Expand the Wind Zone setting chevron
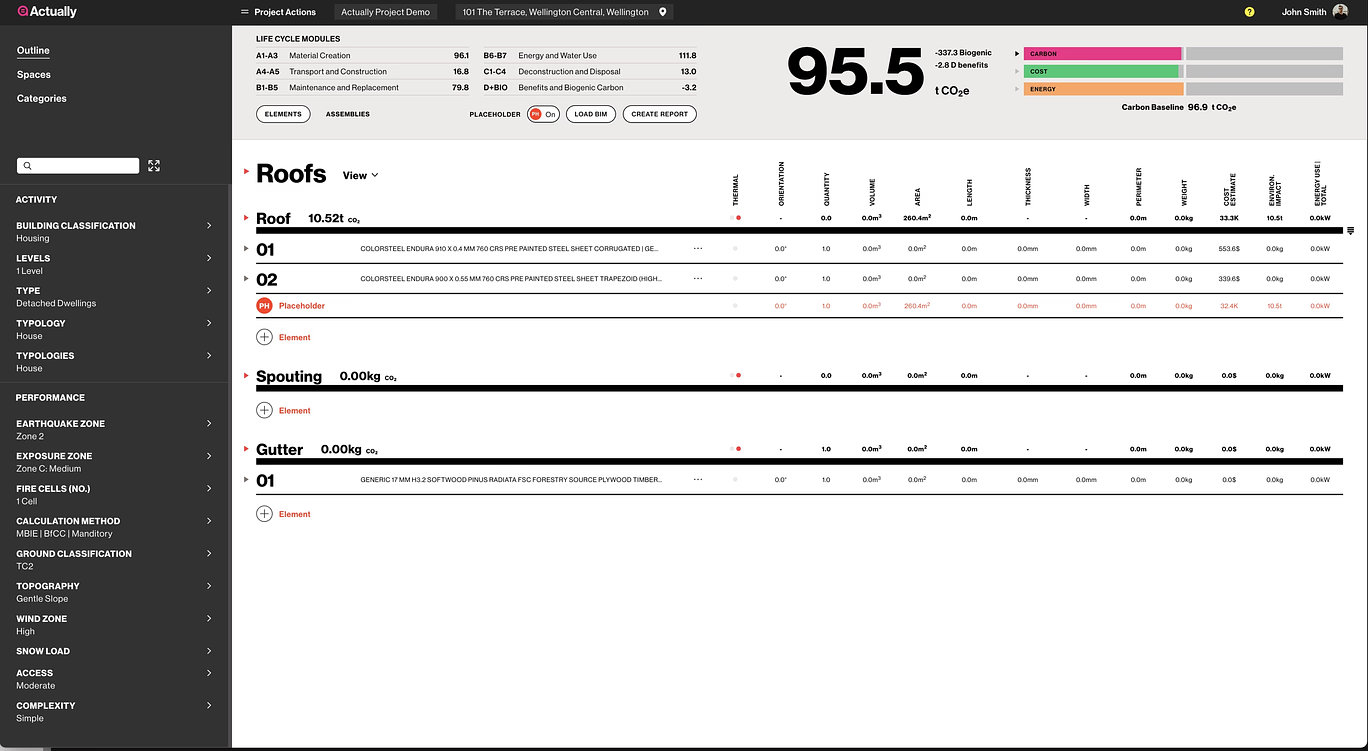The height and width of the screenshot is (751, 1368). tap(209, 619)
